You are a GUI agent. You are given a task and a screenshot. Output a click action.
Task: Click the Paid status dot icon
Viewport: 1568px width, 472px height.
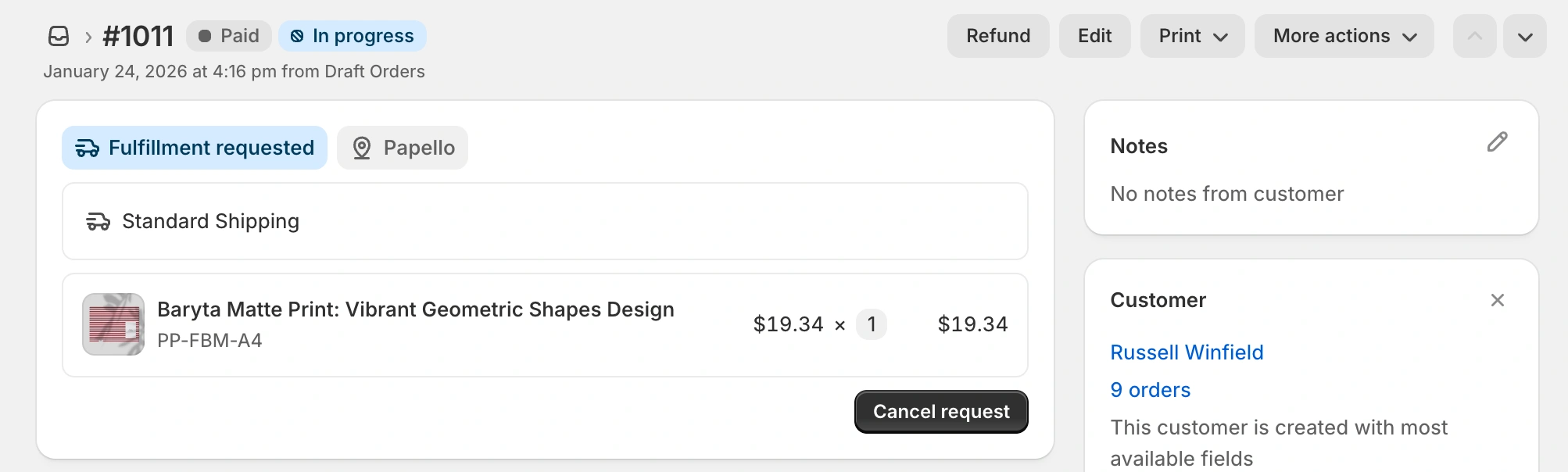203,35
